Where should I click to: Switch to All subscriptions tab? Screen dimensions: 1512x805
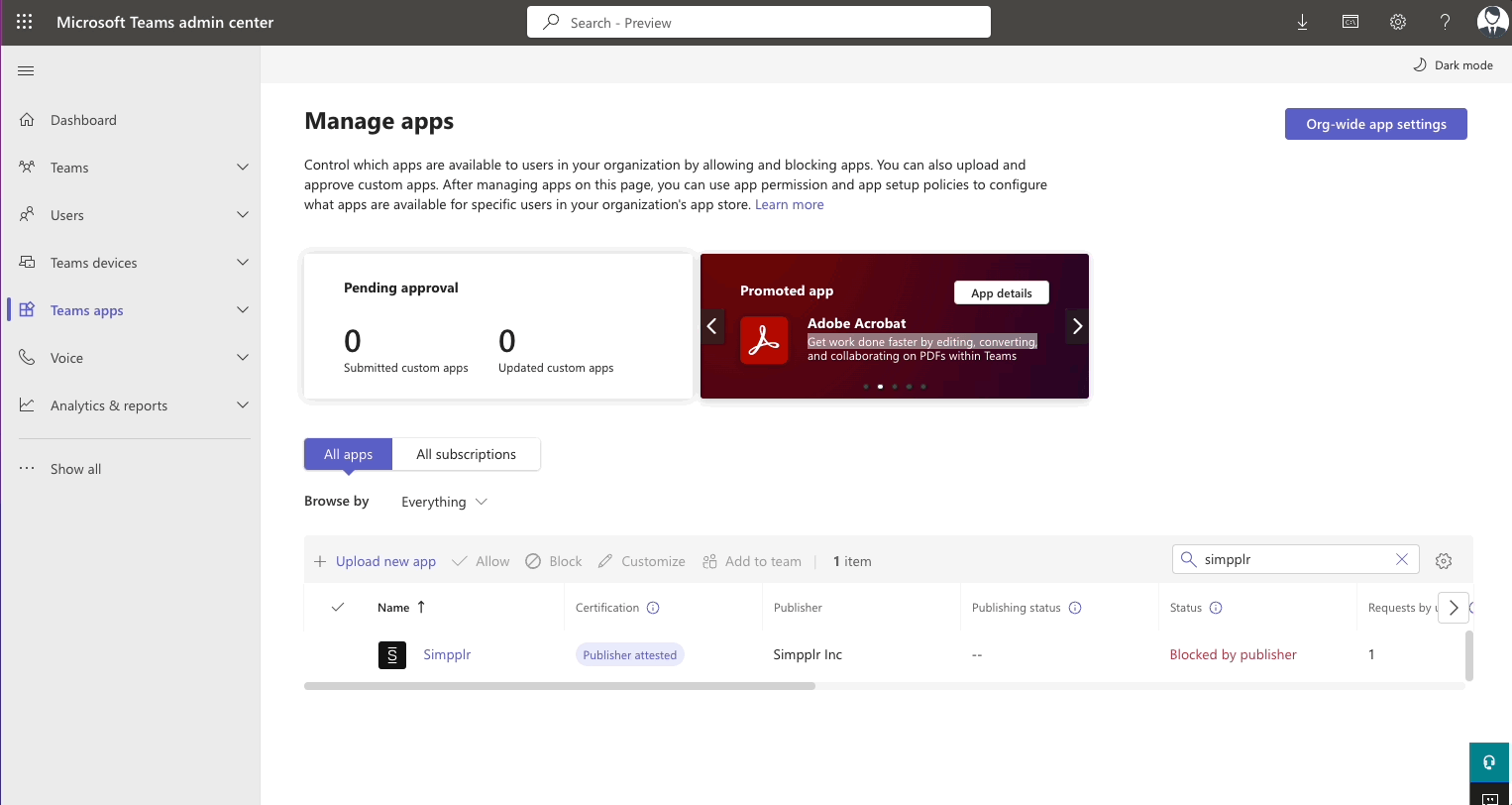466,454
